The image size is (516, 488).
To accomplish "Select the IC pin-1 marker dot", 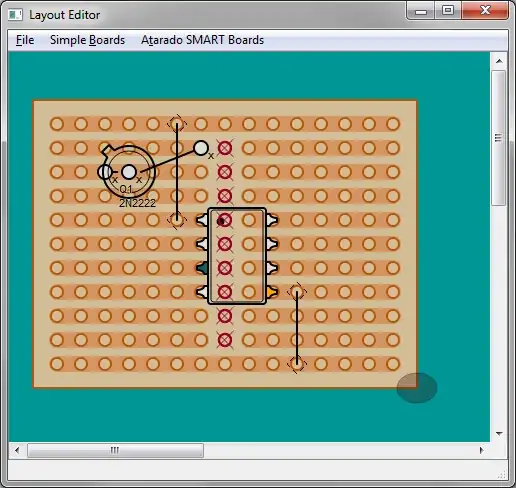I will 221,221.
